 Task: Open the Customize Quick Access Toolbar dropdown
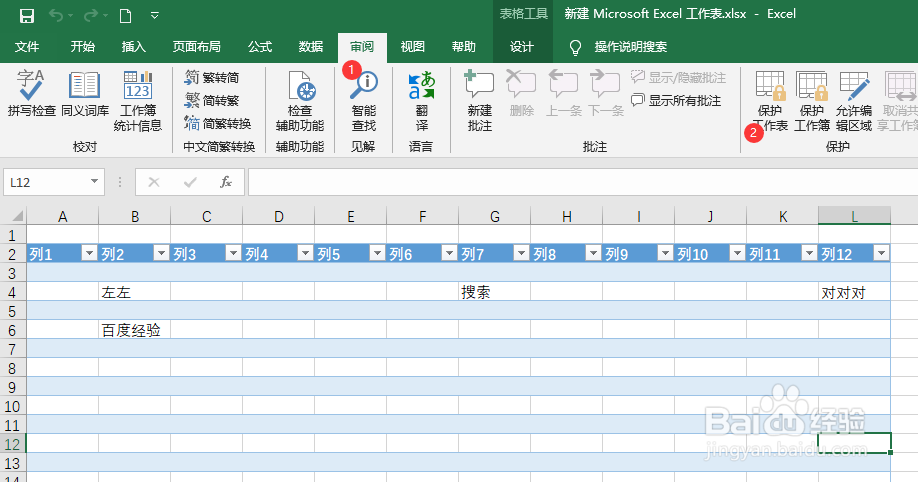pyautogui.click(x=155, y=16)
